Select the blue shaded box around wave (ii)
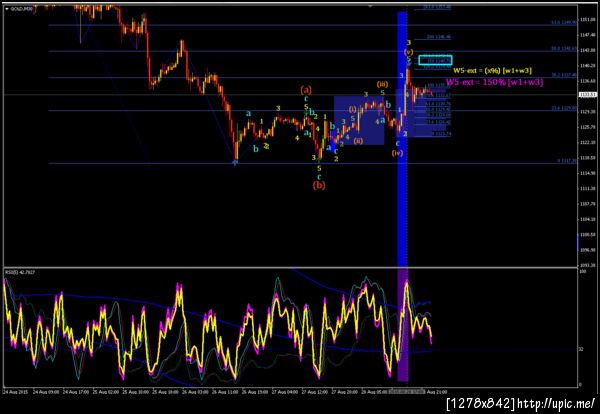This screenshot has height=414, width=600. point(359,120)
